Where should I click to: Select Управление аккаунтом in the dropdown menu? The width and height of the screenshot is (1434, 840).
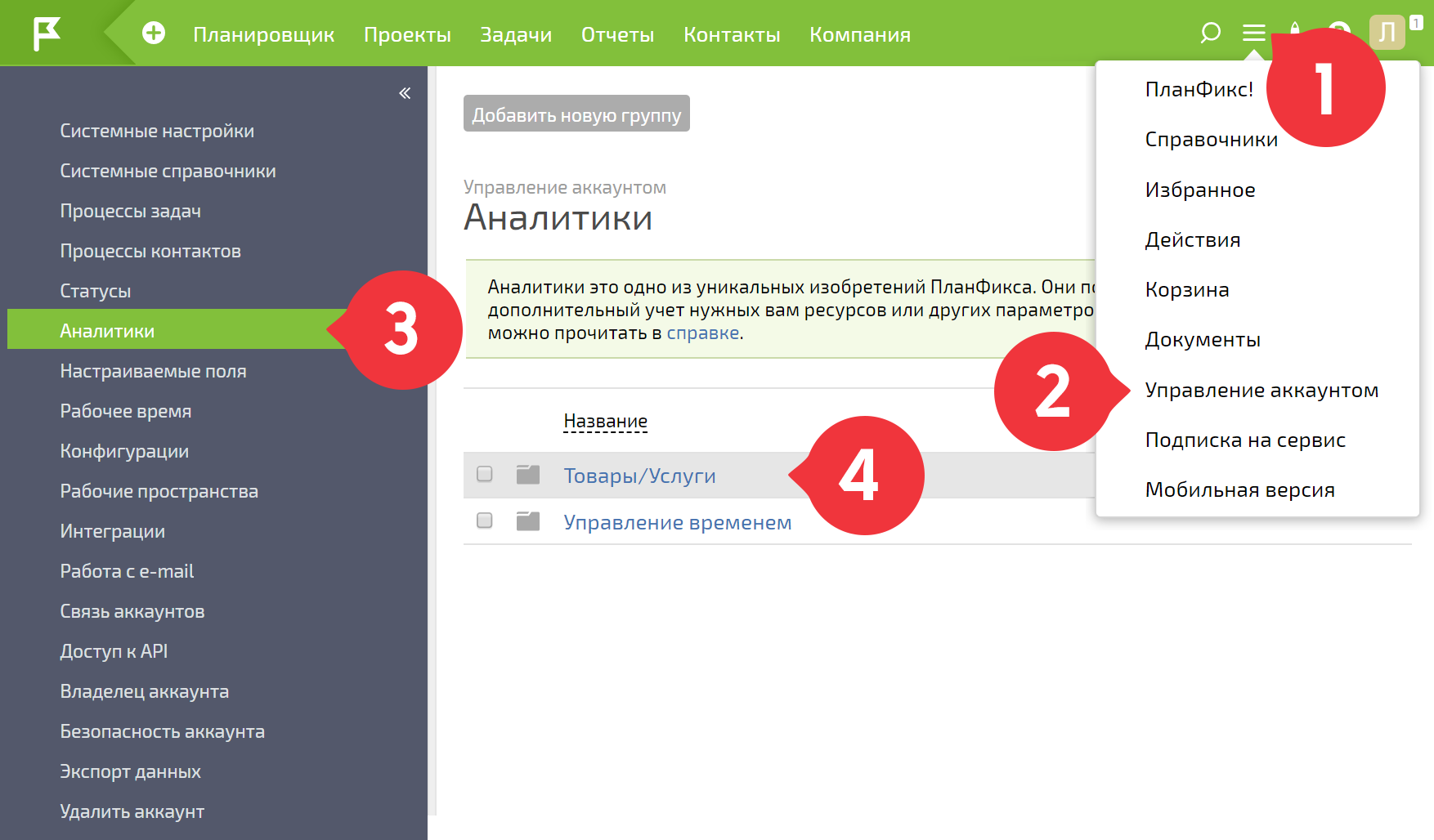[x=1261, y=391]
